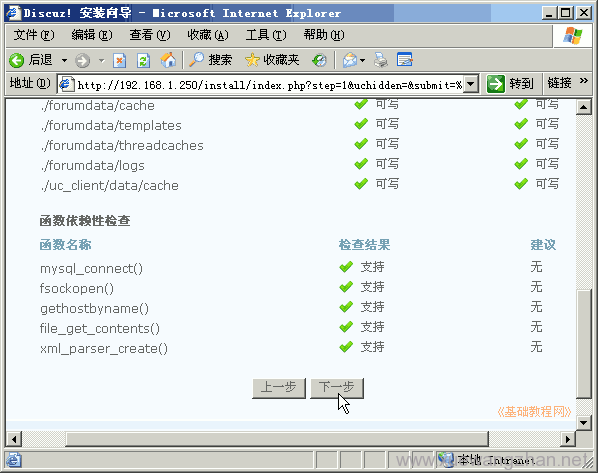The height and width of the screenshot is (473, 598).
Task: Click the 本地 Intranet zone indicator
Action: tap(488, 460)
